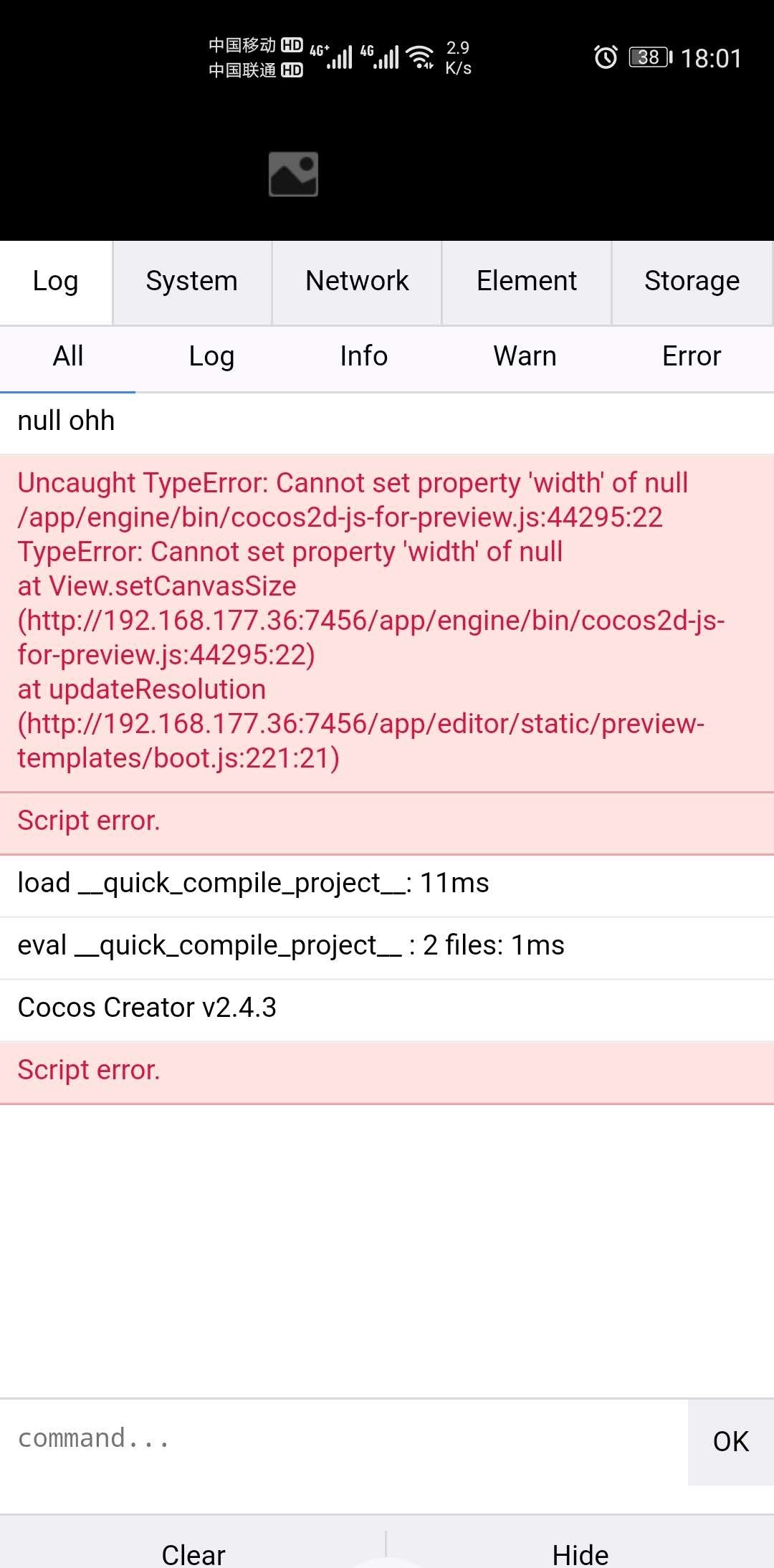Filter console by Info level
The height and width of the screenshot is (1568, 774).
click(x=363, y=356)
